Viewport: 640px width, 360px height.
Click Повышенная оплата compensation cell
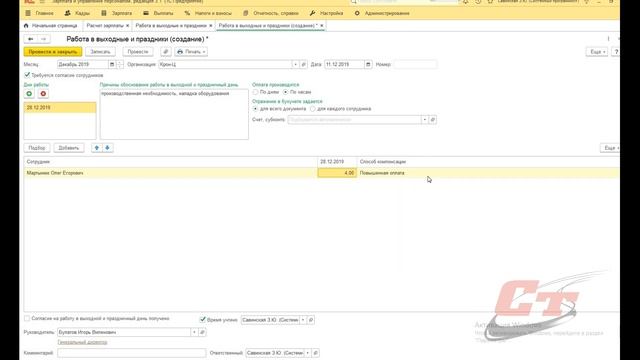pyautogui.click(x=488, y=173)
